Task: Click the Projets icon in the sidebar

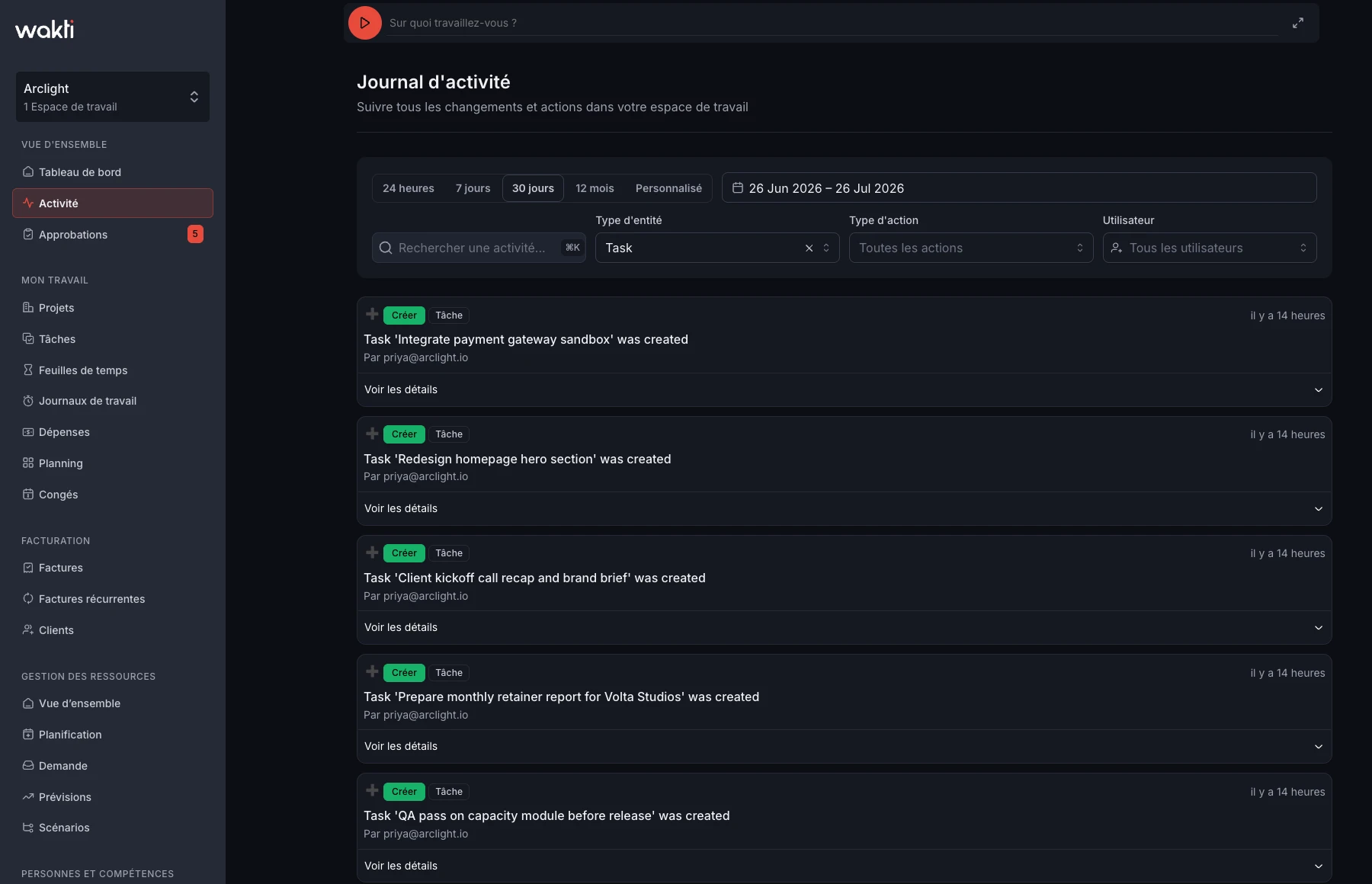Action: 28,308
